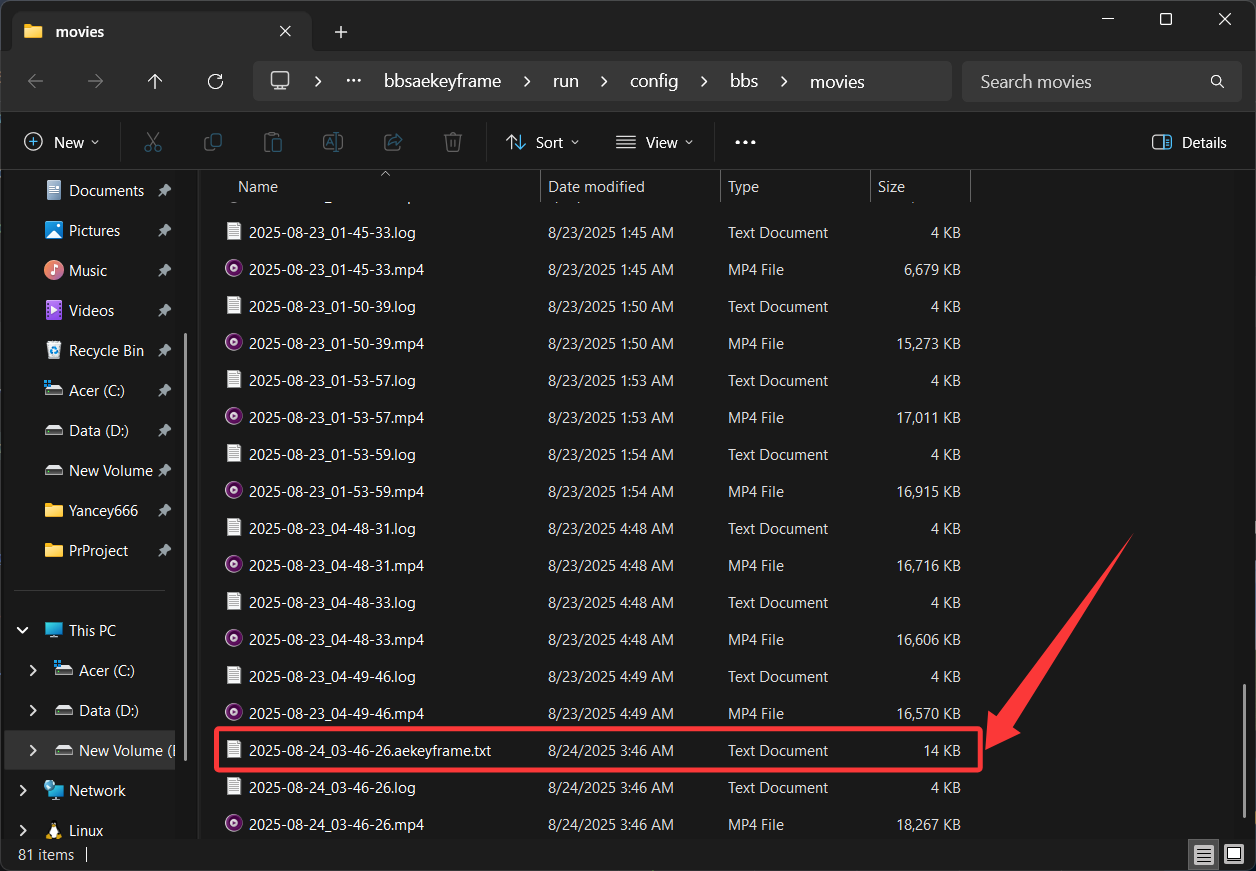Screen dimensions: 1256x871
Task: Click the Delete trash icon
Action: [x=453, y=142]
